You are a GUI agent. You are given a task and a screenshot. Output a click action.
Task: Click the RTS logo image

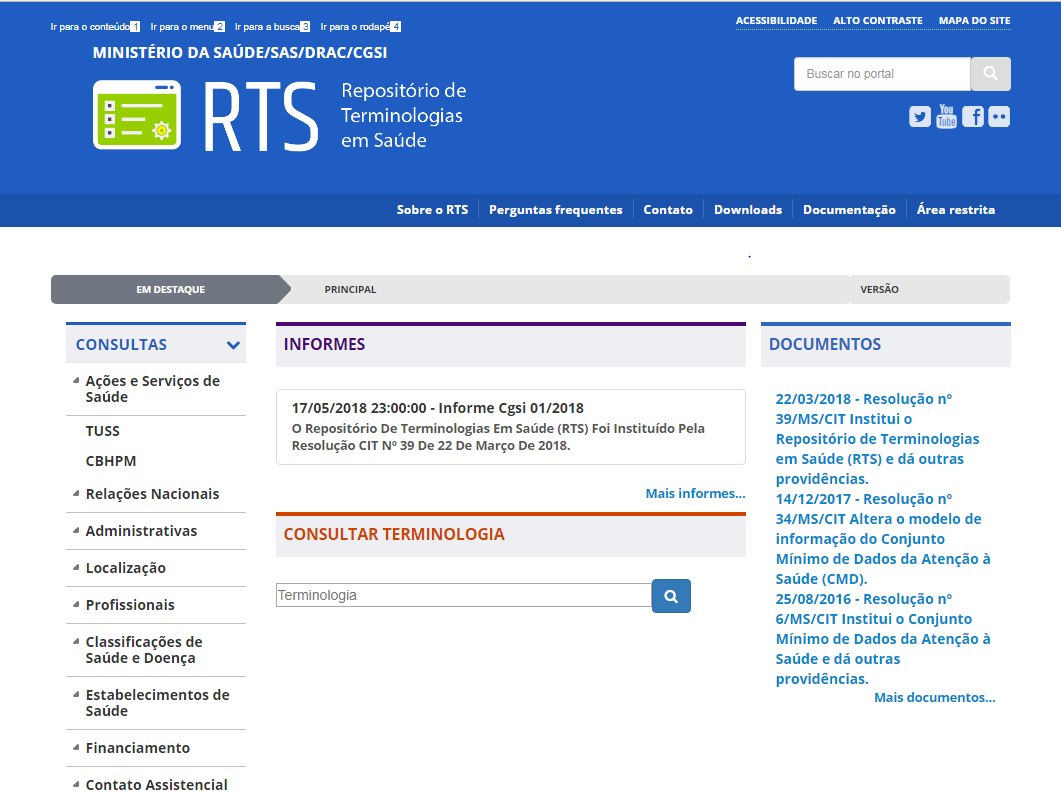click(x=137, y=115)
